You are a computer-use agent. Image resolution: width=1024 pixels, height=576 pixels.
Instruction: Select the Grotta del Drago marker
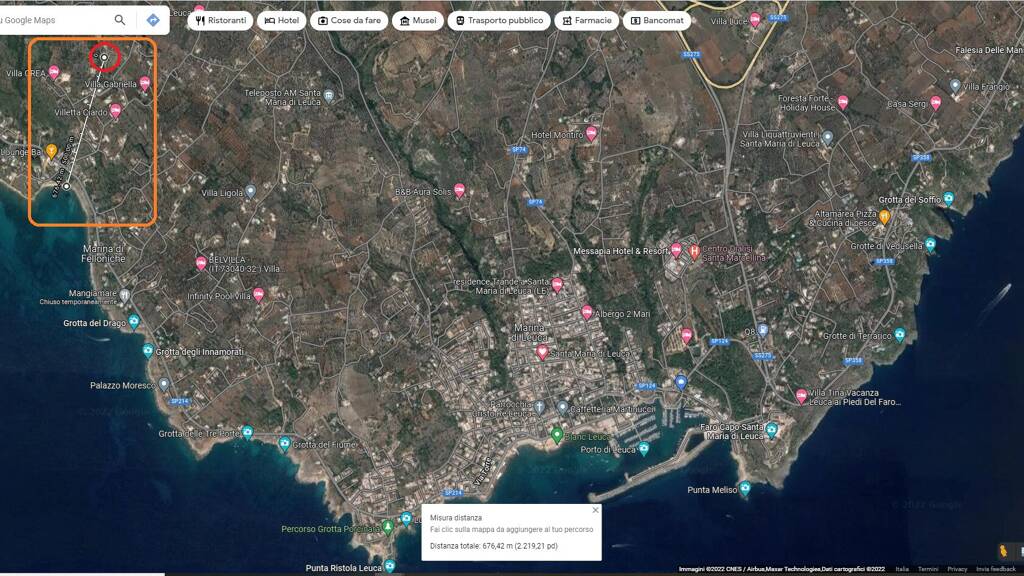pyautogui.click(x=134, y=322)
